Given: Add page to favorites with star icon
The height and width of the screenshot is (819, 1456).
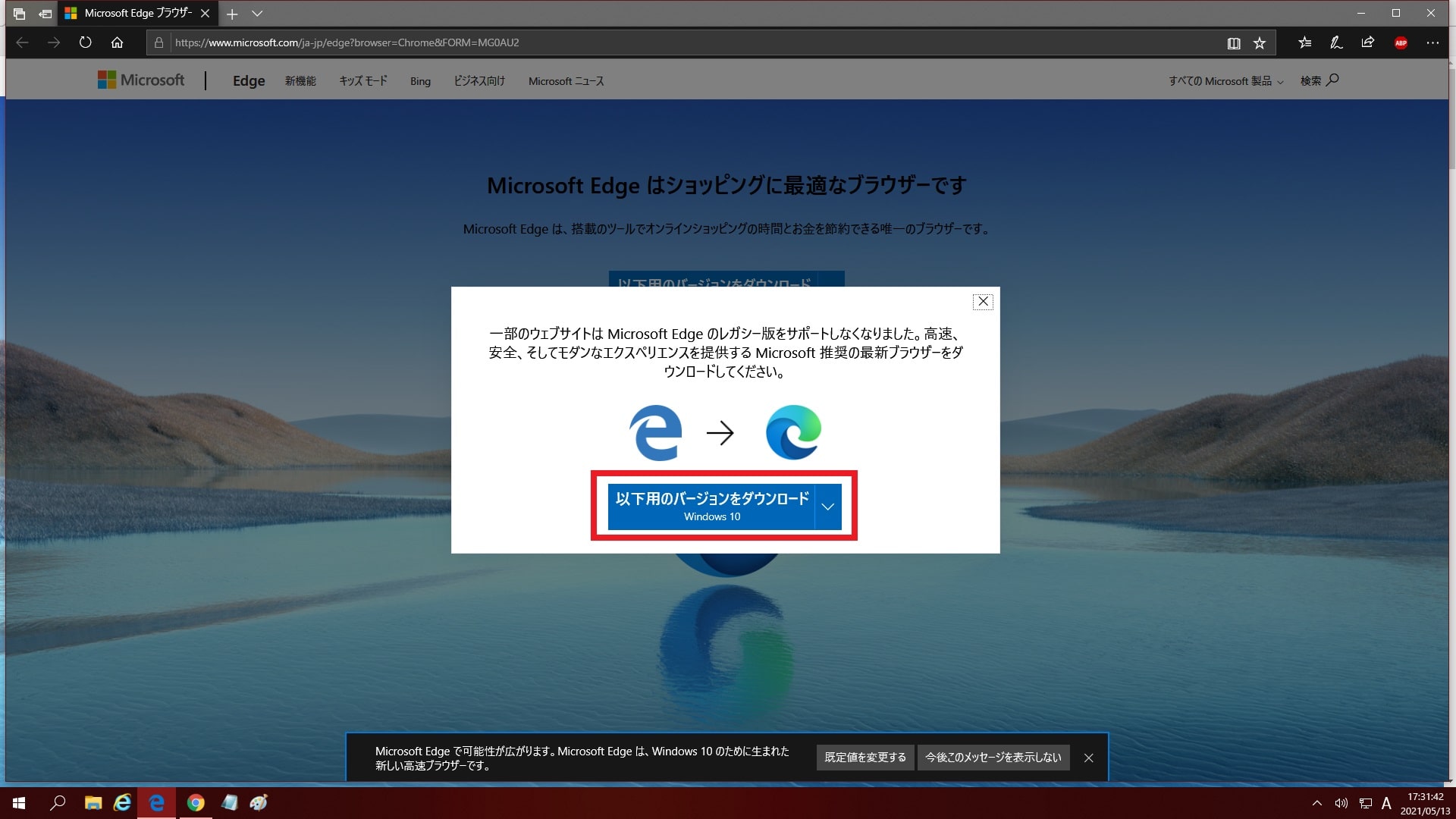Looking at the screenshot, I should [x=1260, y=43].
